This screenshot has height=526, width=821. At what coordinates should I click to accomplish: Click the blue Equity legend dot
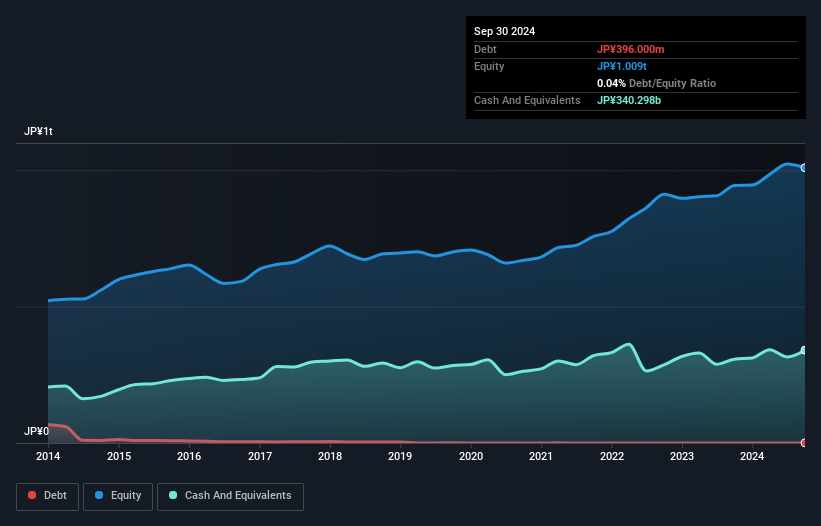99,495
